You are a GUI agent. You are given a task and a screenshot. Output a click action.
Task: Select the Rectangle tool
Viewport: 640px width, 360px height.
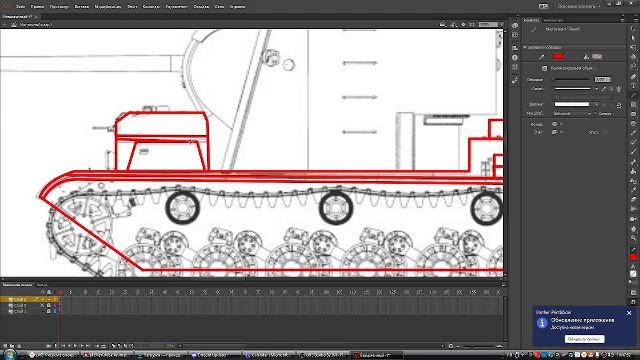coord(633,105)
